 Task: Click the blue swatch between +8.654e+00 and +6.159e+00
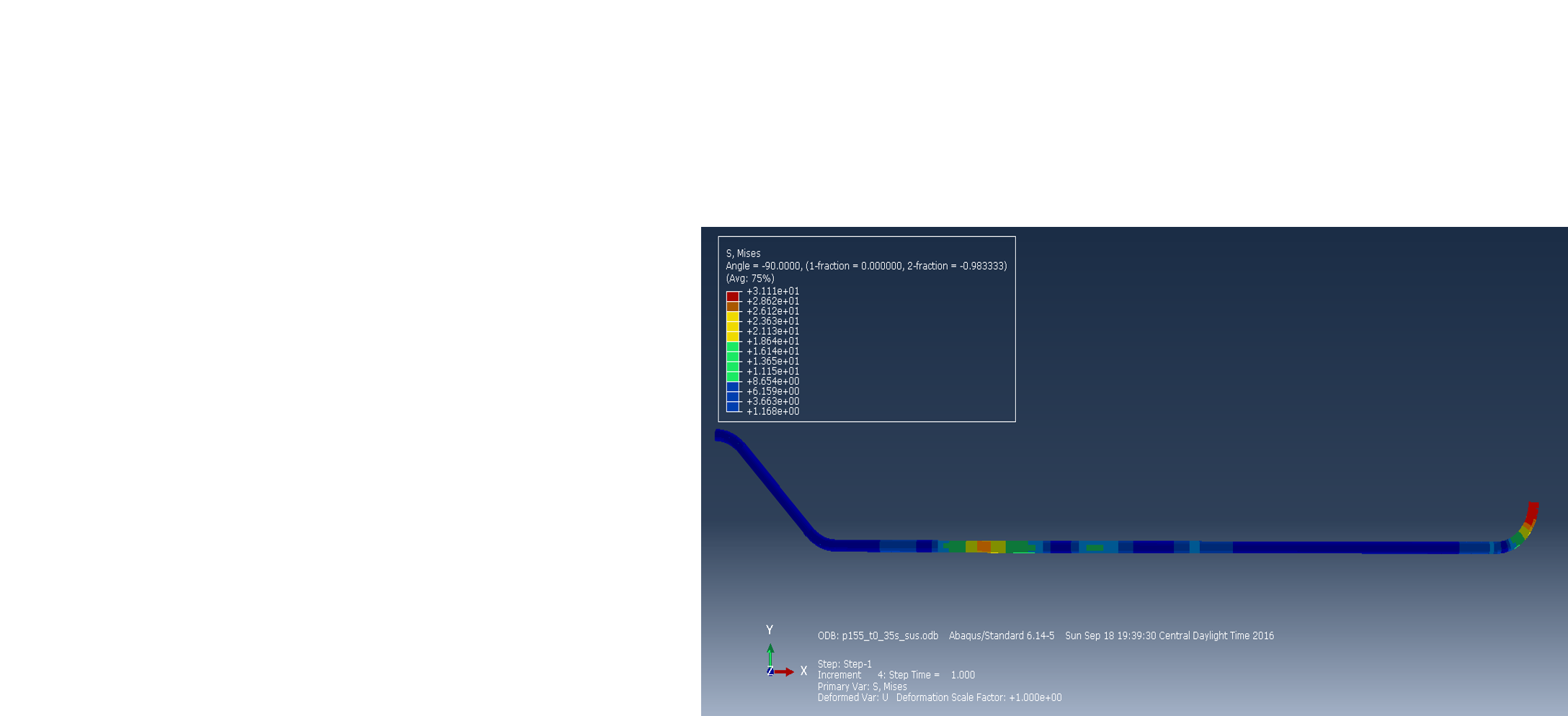733,387
